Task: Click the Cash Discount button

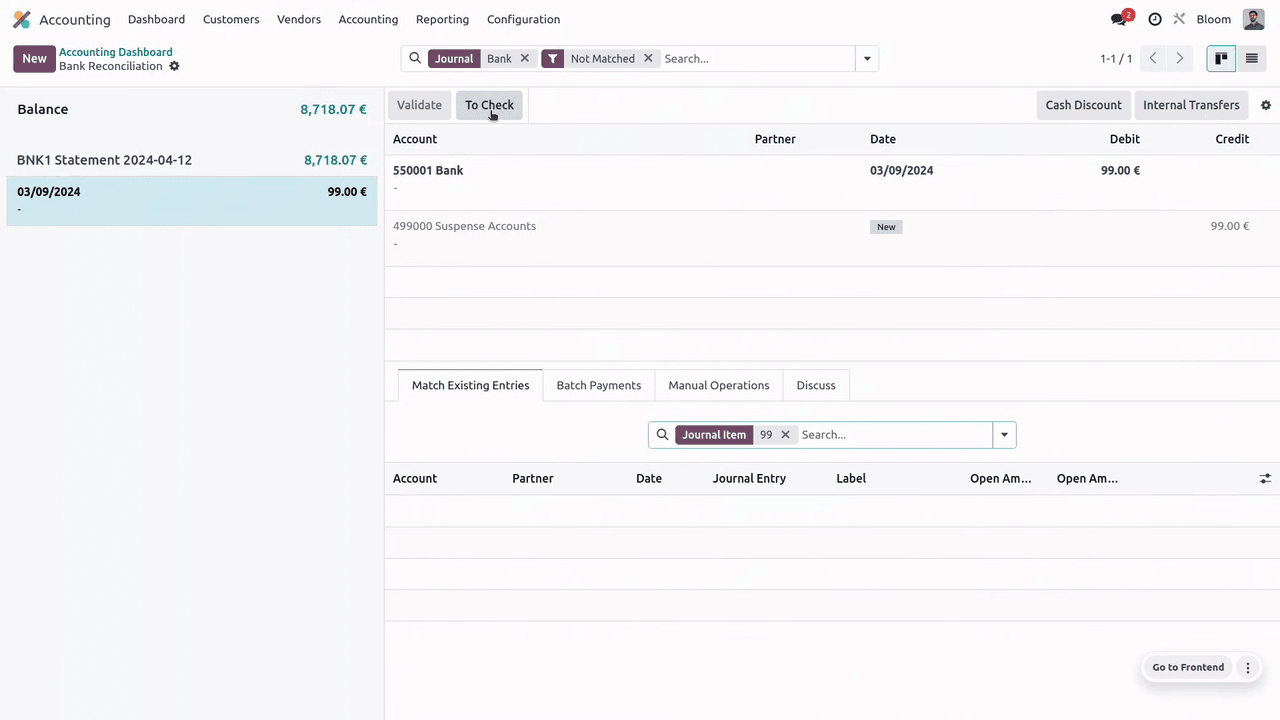Action: (x=1083, y=105)
